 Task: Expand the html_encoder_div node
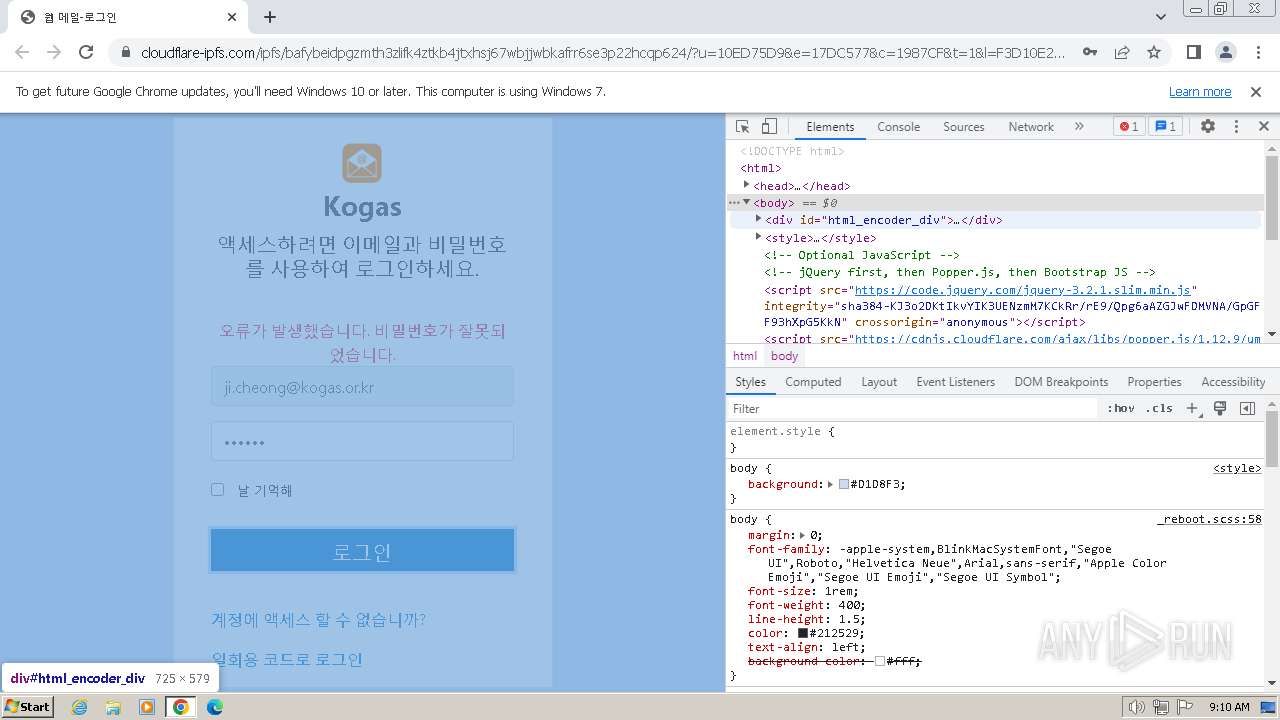click(x=758, y=219)
